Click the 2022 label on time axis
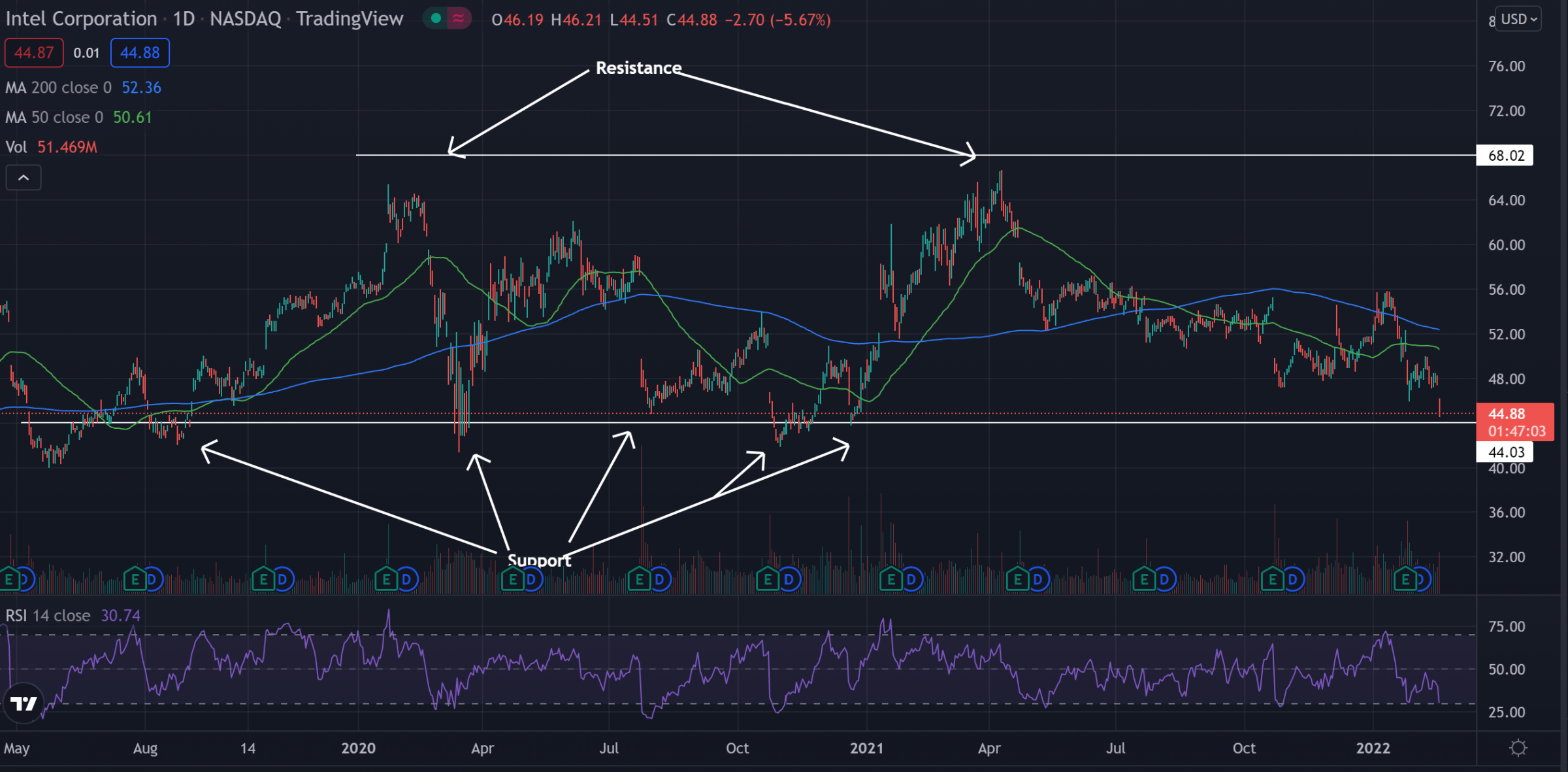Image resolution: width=1568 pixels, height=772 pixels. pyautogui.click(x=1373, y=748)
